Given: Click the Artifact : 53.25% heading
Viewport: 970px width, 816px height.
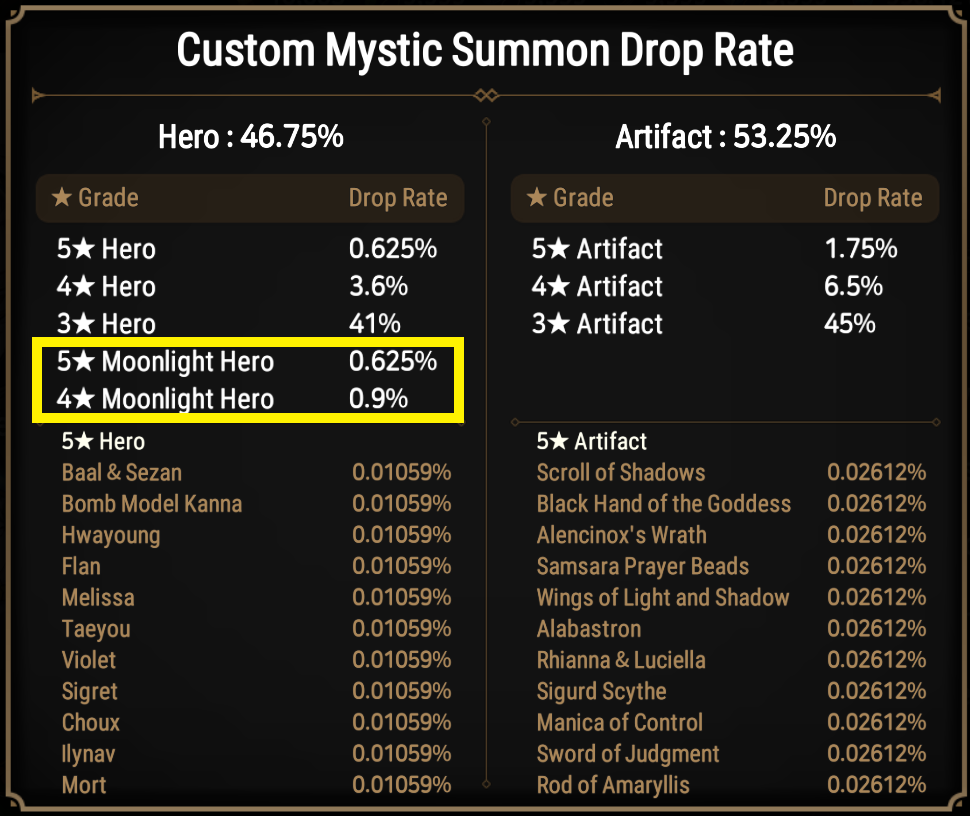Looking at the screenshot, I should 726,137.
